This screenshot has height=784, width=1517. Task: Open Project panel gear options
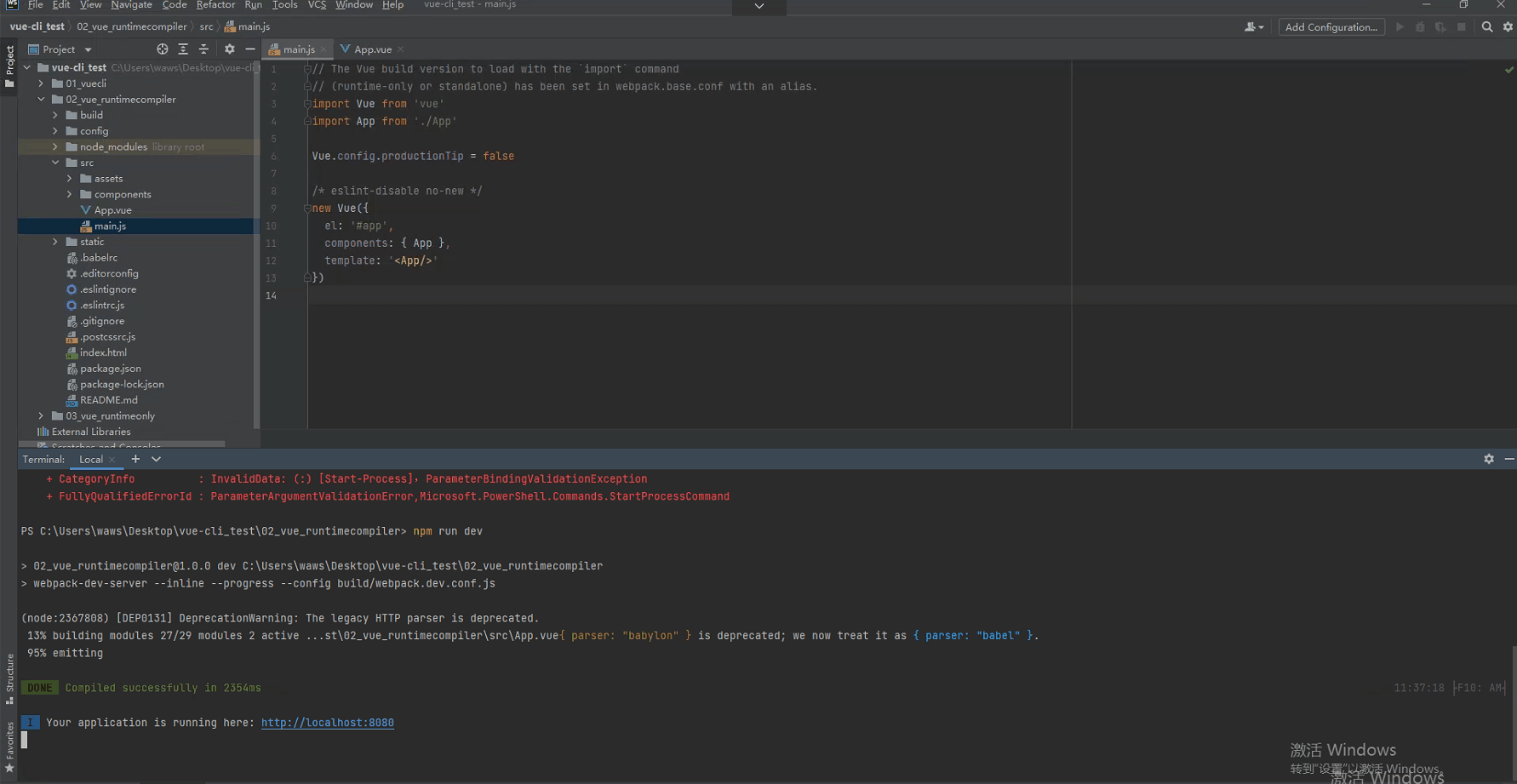tap(229, 49)
